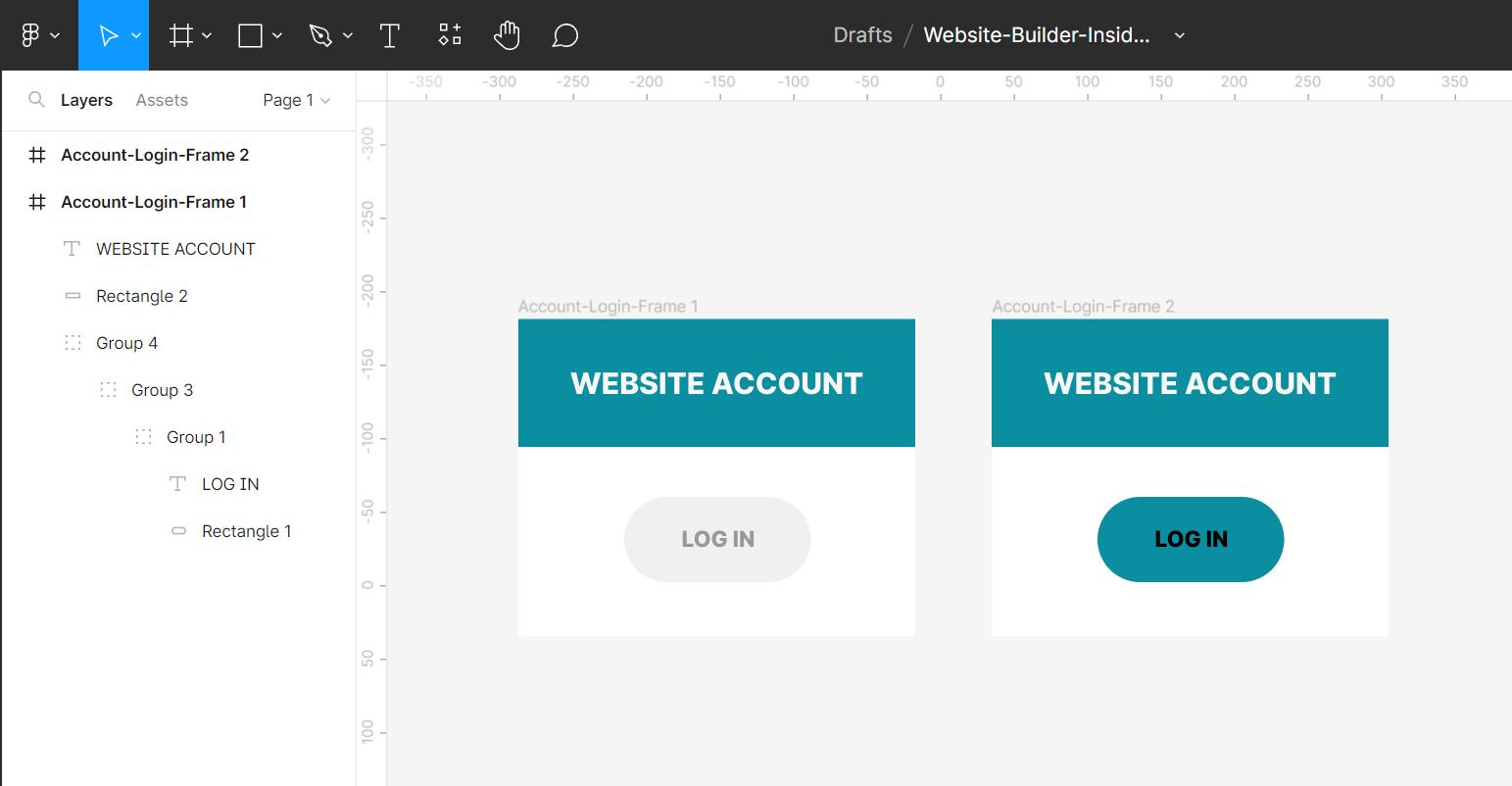Open the Resources tool
Screen dimensions: 1512x786
click(x=450, y=35)
